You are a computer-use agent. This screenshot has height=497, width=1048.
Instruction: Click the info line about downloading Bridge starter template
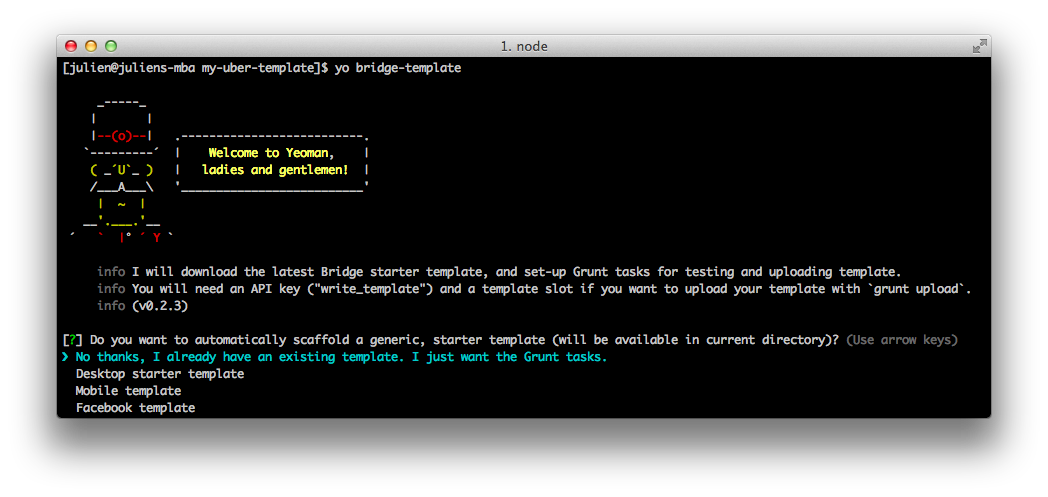499,272
